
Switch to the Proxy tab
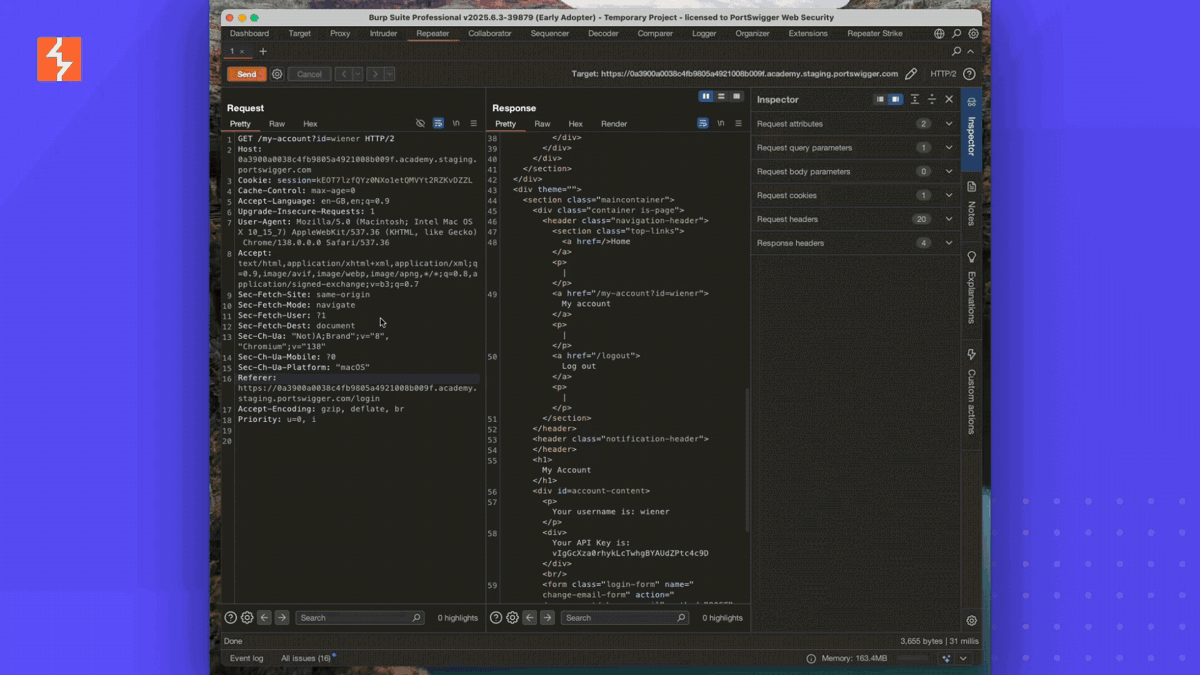340,33
